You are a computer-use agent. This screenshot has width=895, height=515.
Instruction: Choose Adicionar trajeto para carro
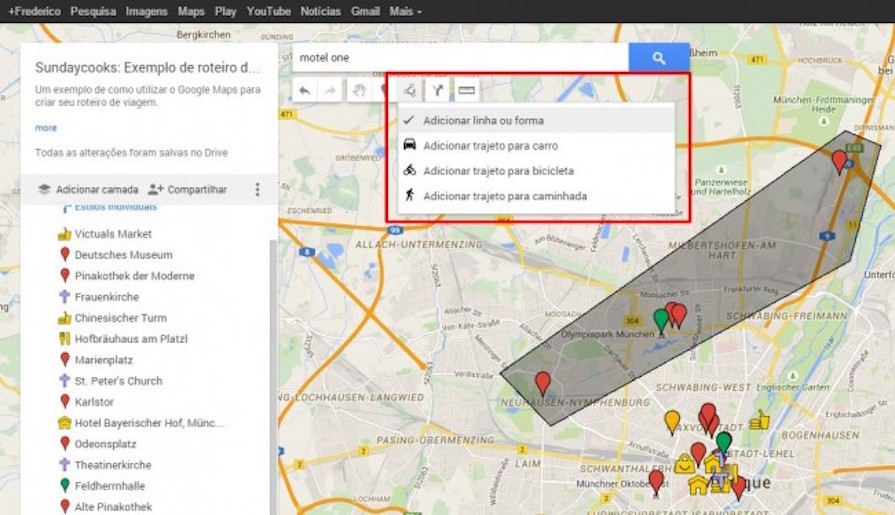click(536, 146)
